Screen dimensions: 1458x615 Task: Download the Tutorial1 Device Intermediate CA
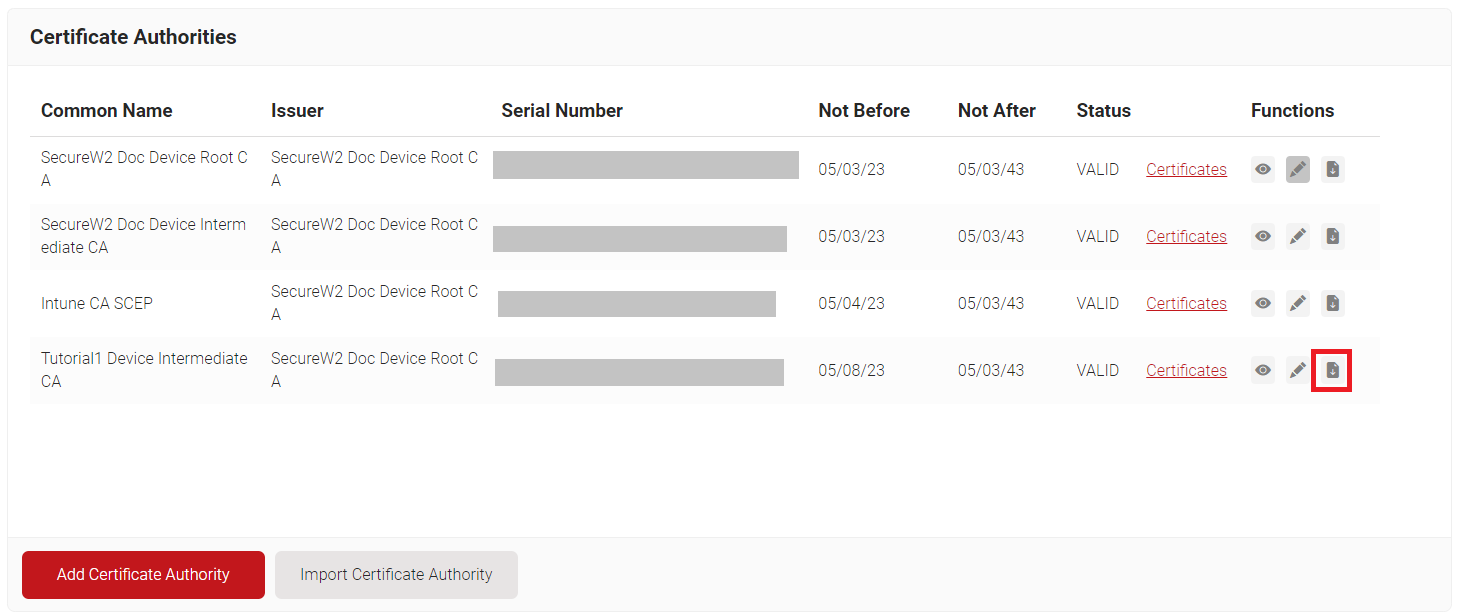1332,371
